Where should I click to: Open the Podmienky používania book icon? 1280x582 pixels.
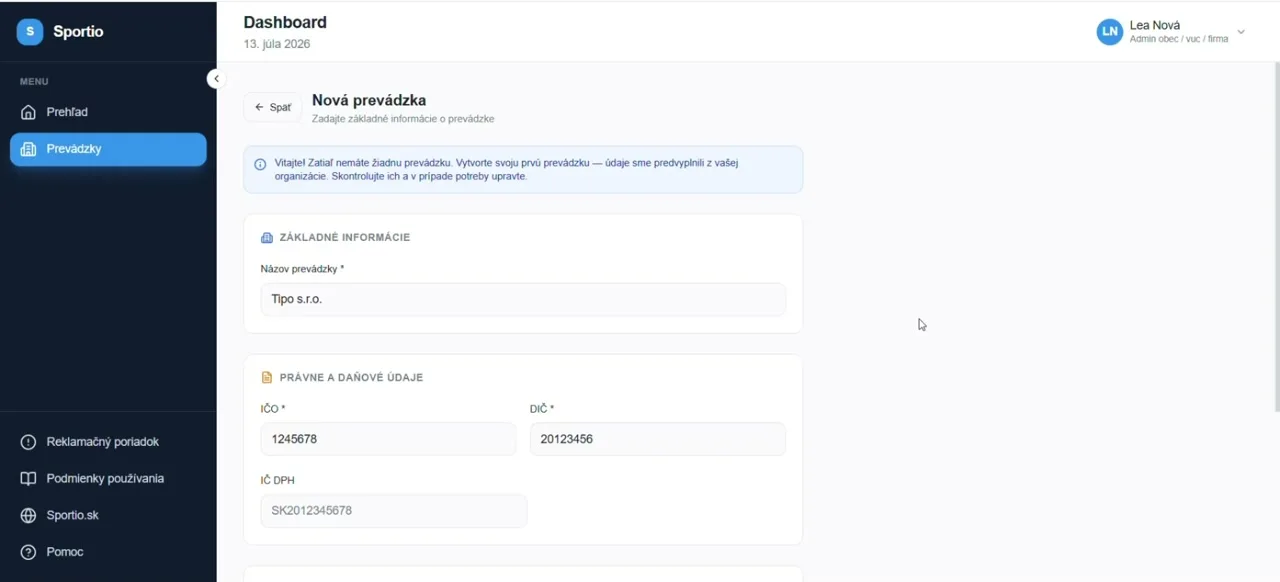tap(29, 479)
